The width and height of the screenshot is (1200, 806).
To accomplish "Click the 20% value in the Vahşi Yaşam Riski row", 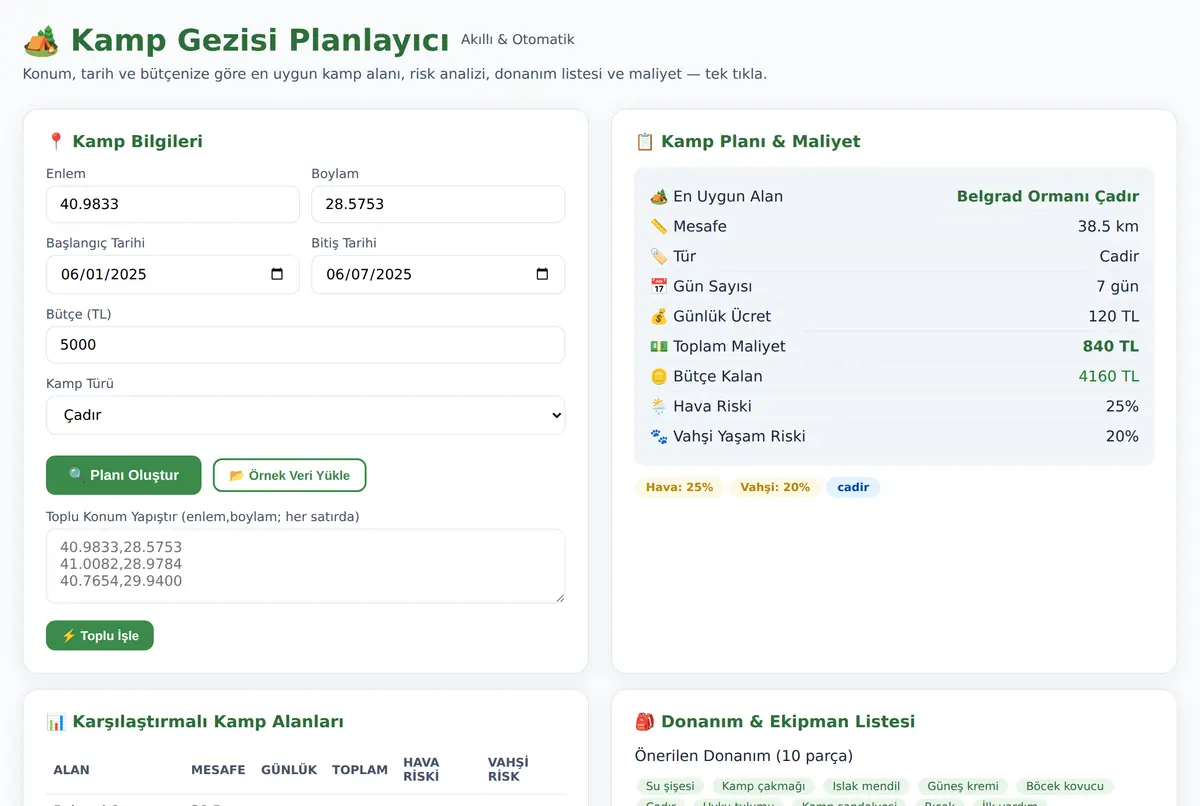I will click(1122, 436).
